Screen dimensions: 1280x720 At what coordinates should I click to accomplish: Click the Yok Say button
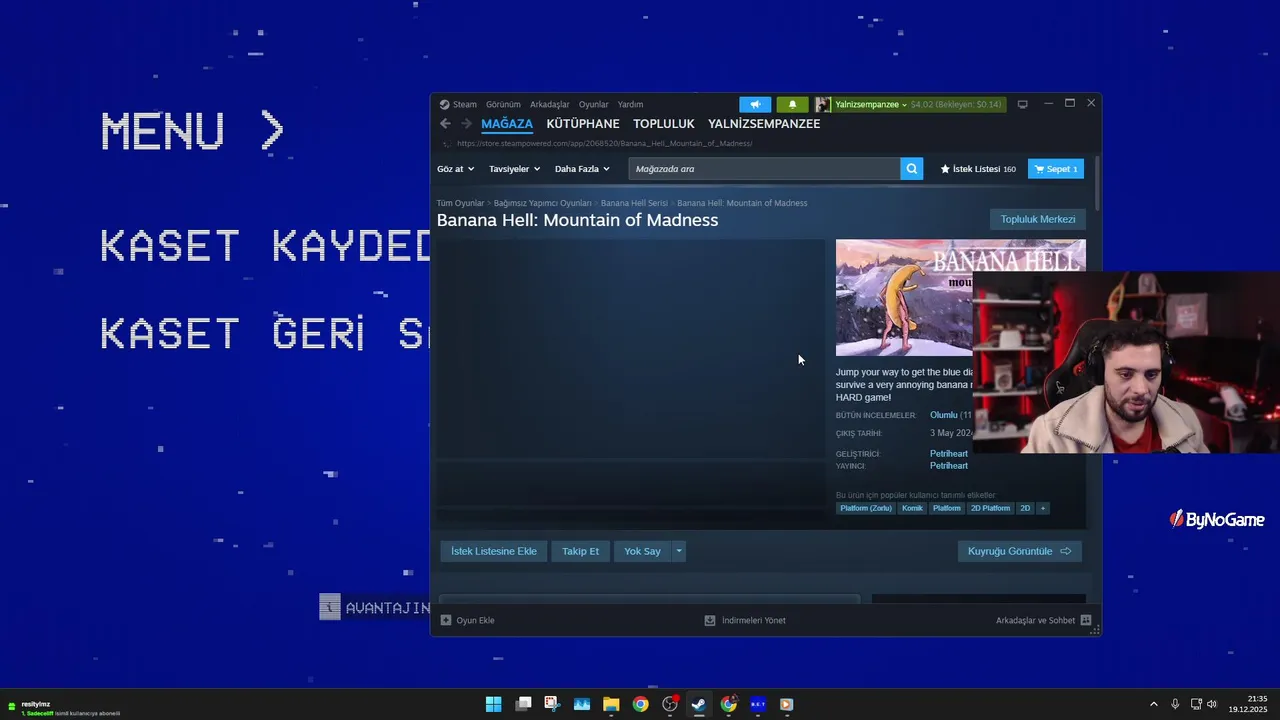tap(642, 551)
